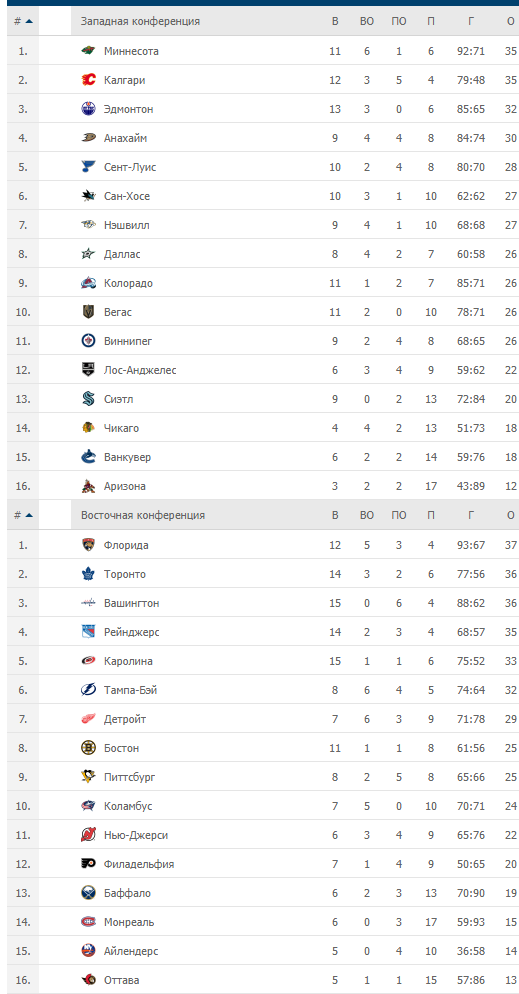Open the Лос-Анджелес team page
The image size is (519, 994).
click(x=140, y=370)
